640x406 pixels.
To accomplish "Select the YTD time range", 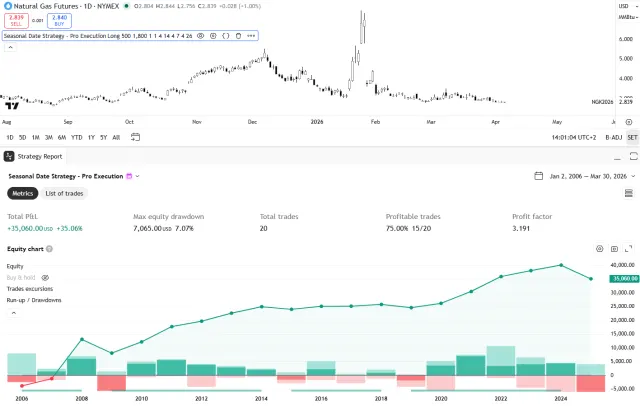I will click(77, 138).
